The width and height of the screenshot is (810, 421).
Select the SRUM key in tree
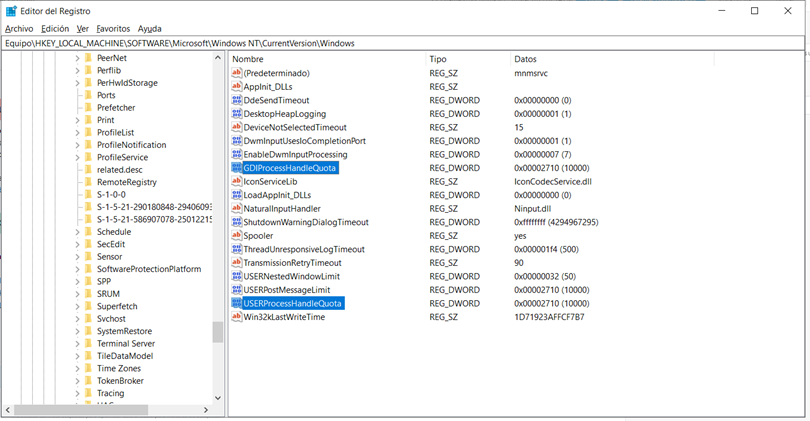108,294
